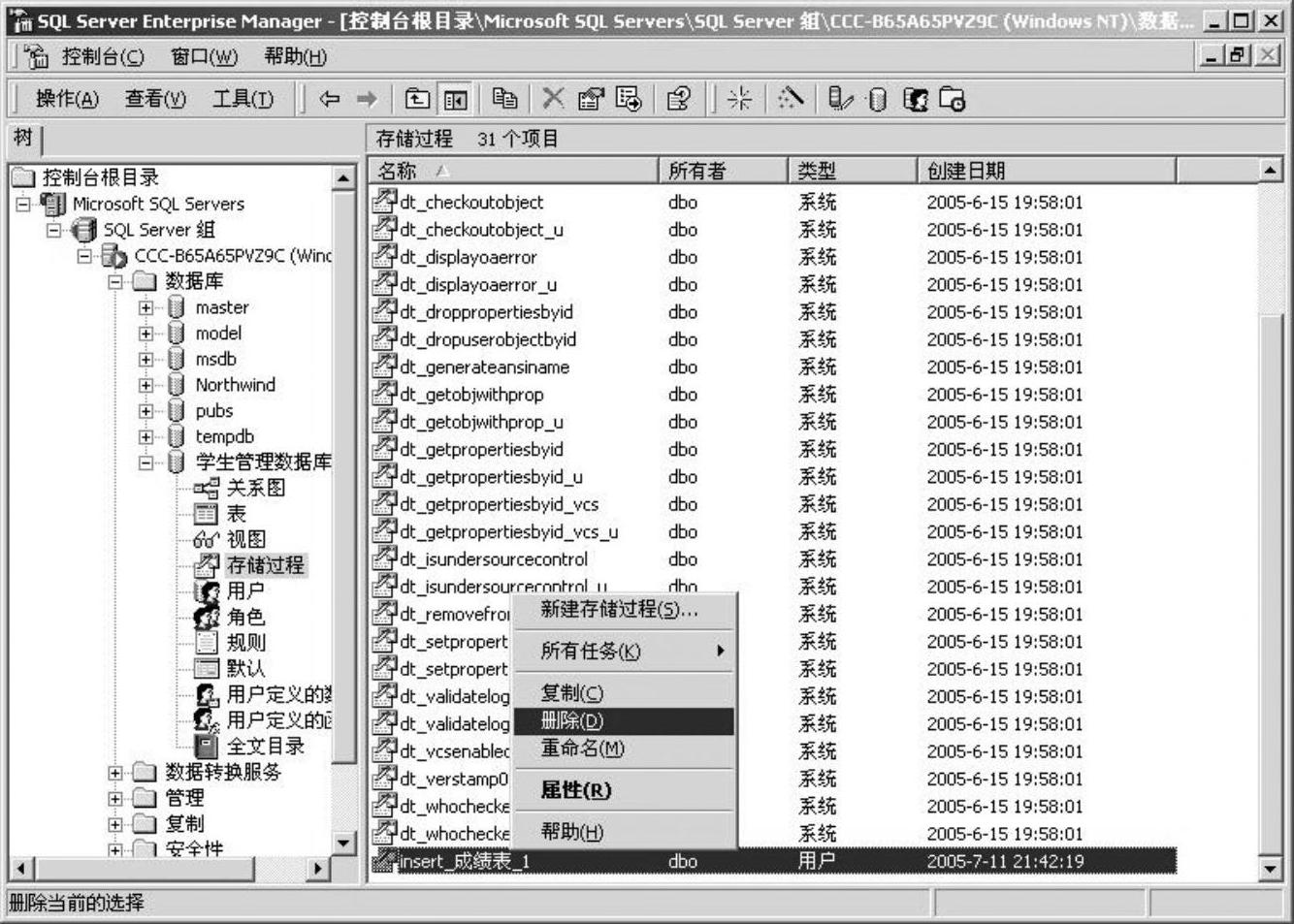Expand the 复制 folder in the tree
Viewport: 1294px width, 924px height.
click(115, 825)
